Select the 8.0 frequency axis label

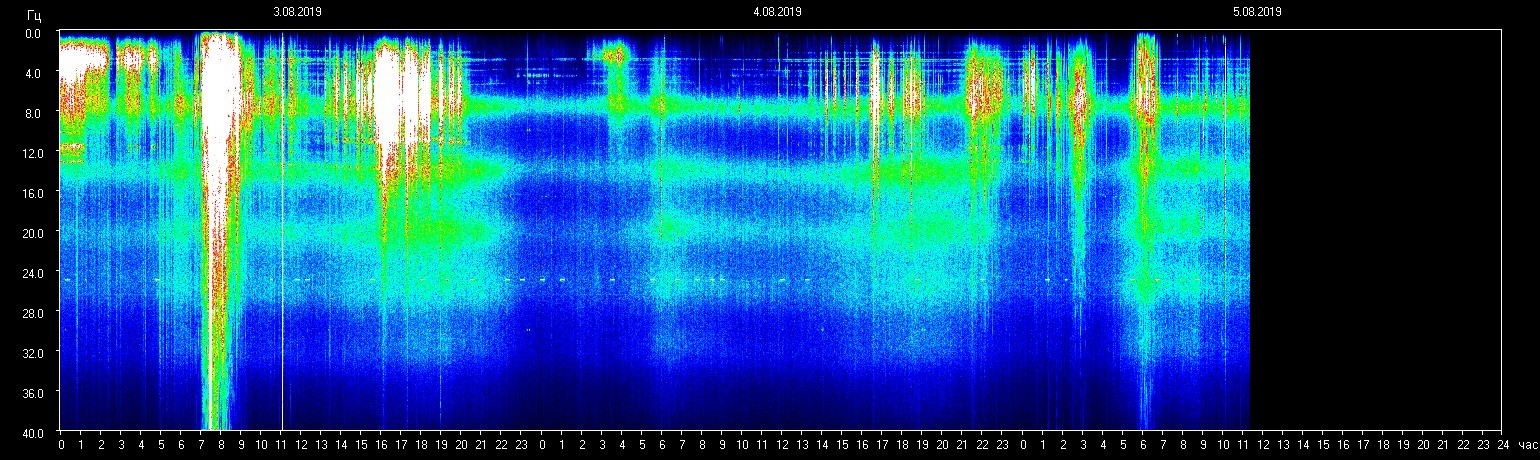point(33,113)
